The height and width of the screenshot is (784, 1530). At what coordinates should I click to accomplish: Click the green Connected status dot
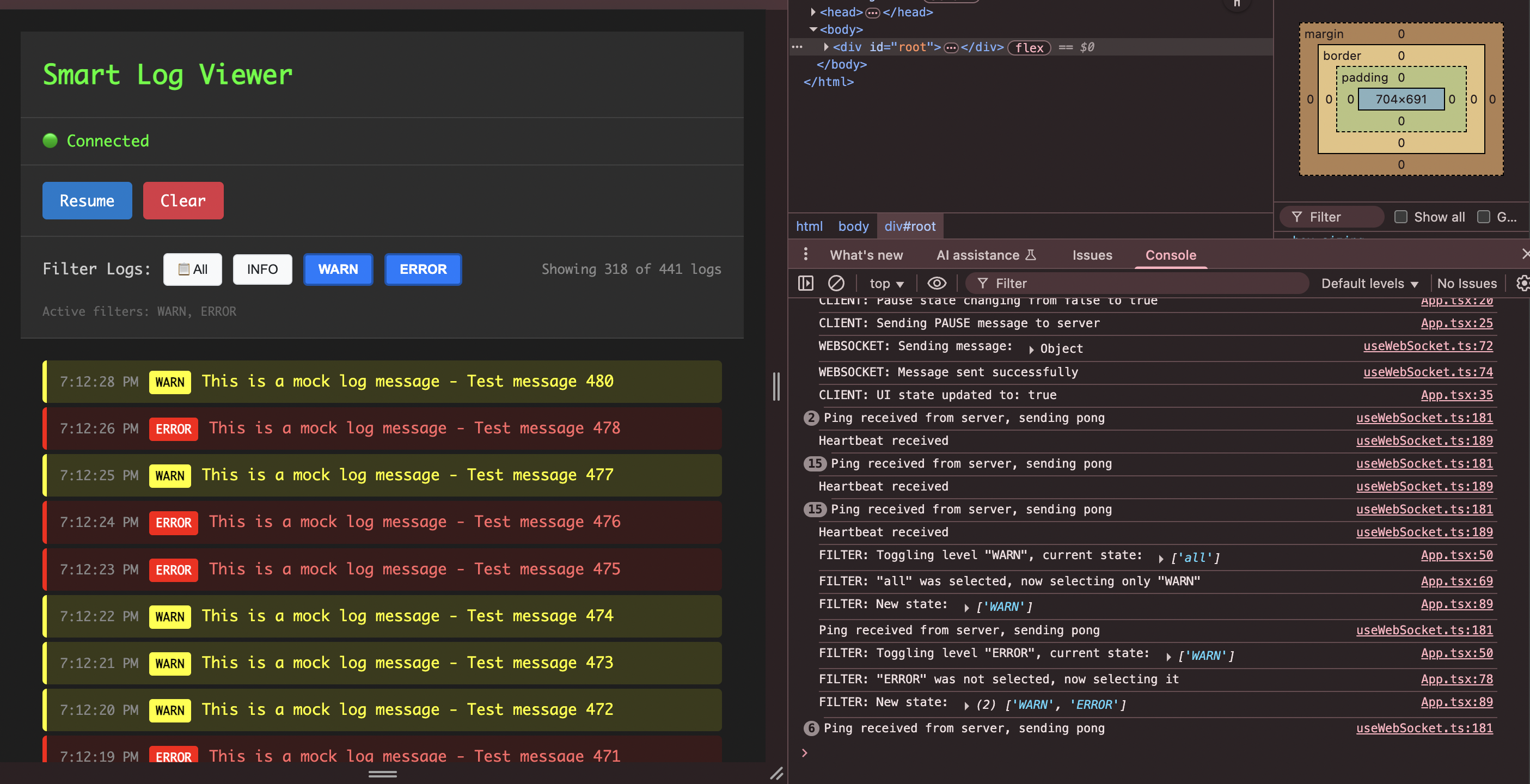point(51,141)
